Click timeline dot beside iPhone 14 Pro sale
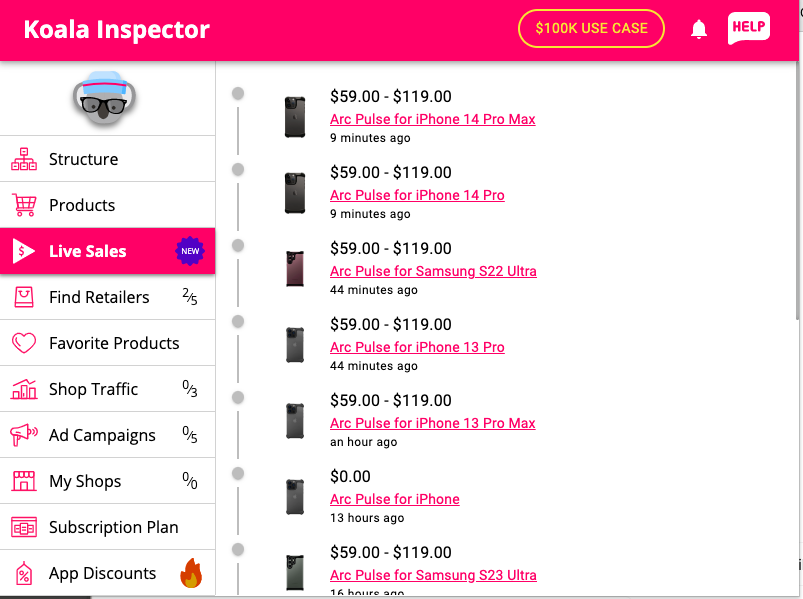The image size is (803, 599). [238, 169]
